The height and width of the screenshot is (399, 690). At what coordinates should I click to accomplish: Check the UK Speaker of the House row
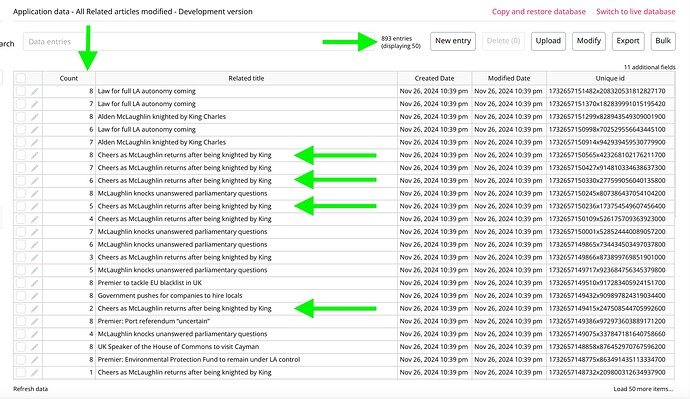click(x=21, y=347)
